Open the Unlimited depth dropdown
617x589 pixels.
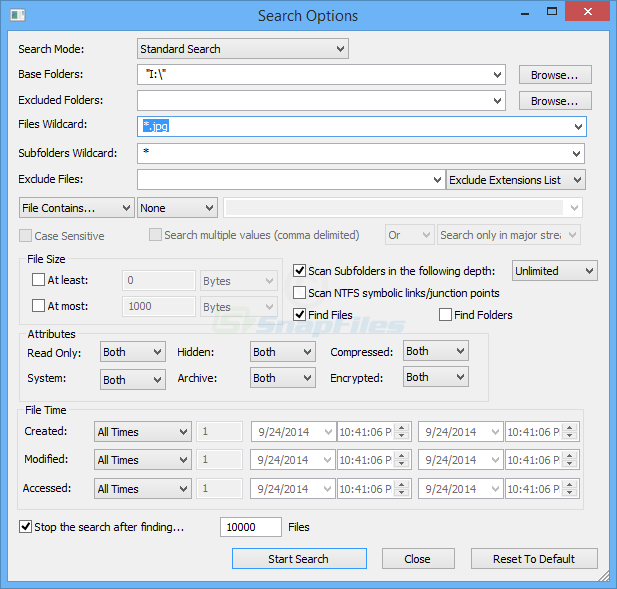pos(554,271)
